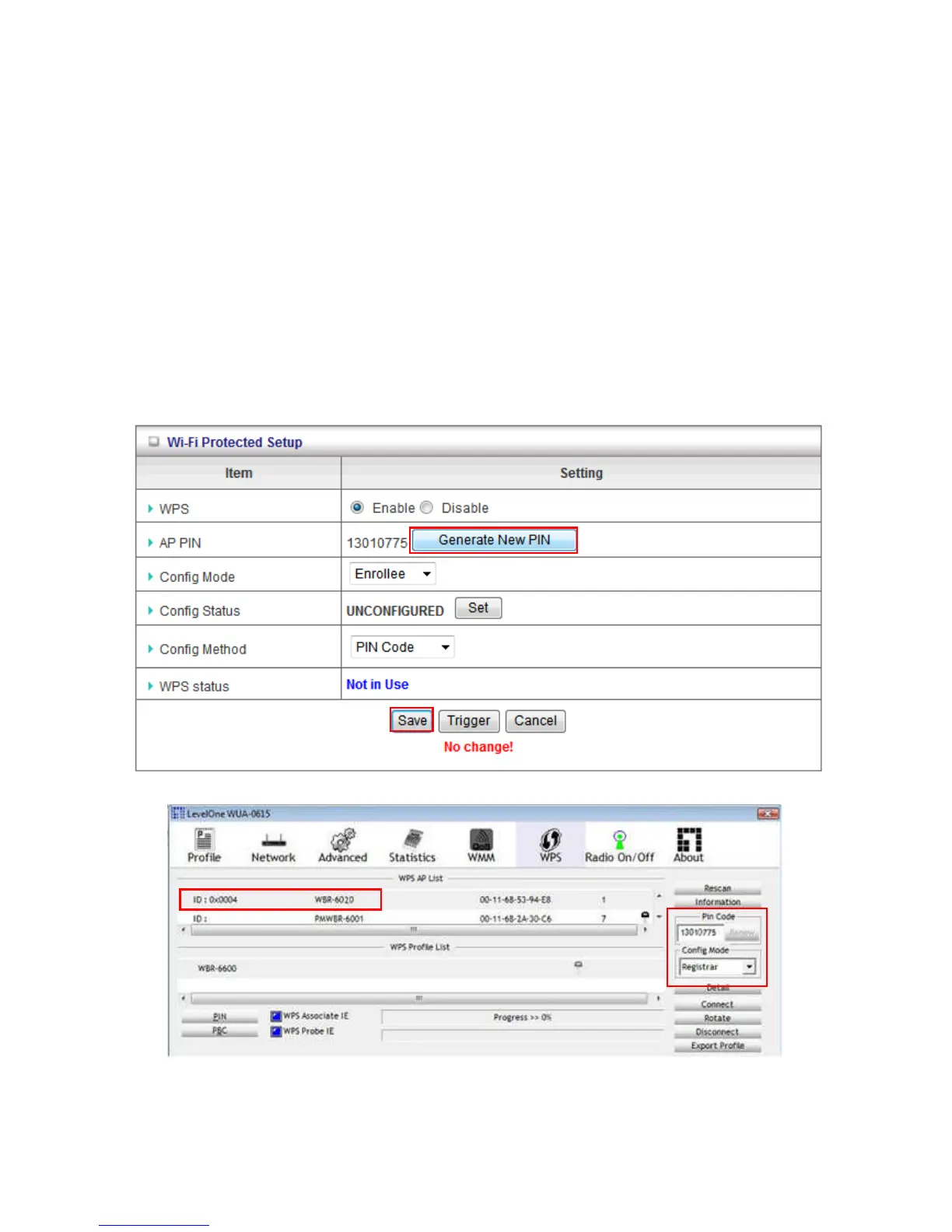Select the WPS Enable radio button
952x1232 pixels.
click(357, 507)
